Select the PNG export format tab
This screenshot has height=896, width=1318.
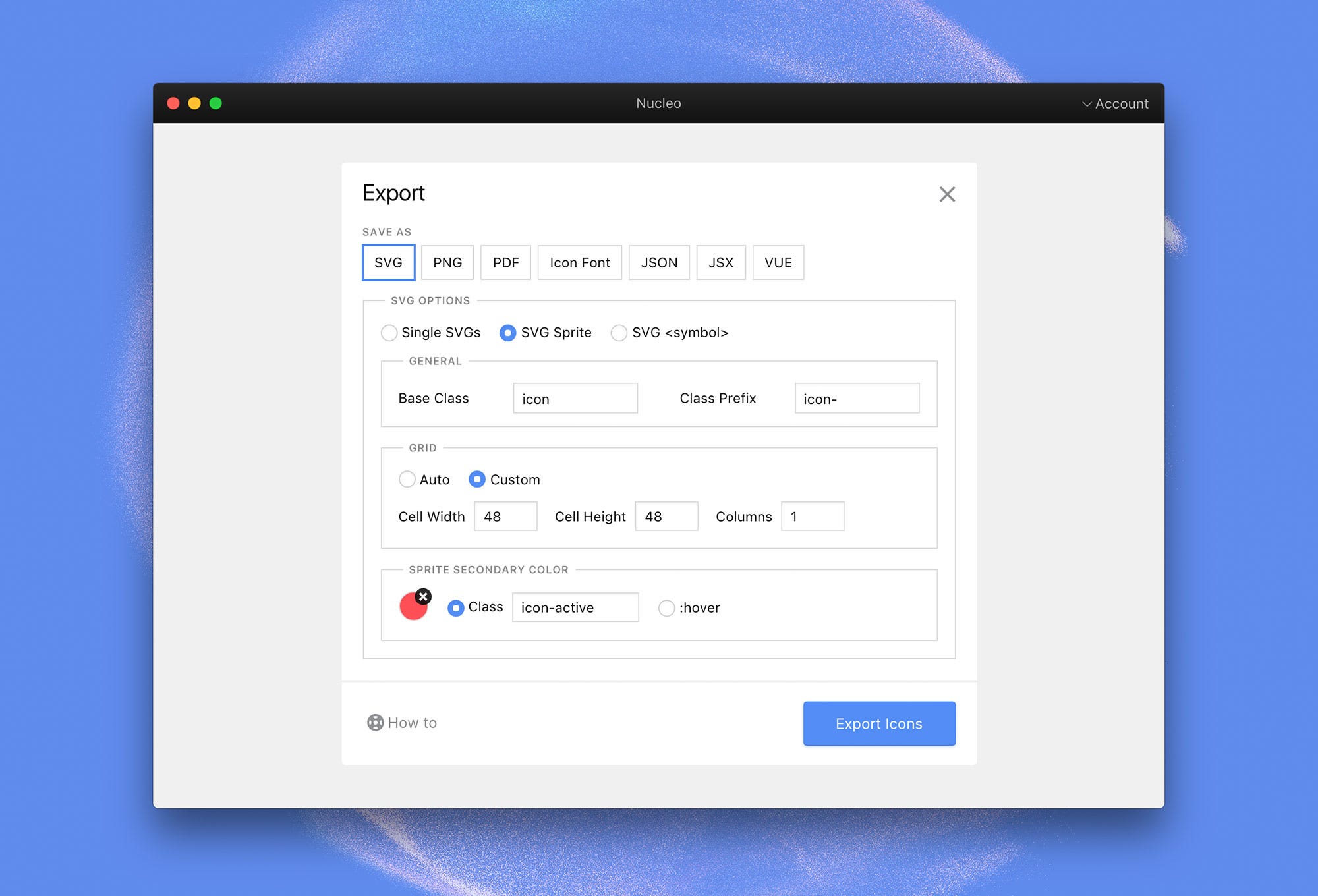click(446, 262)
